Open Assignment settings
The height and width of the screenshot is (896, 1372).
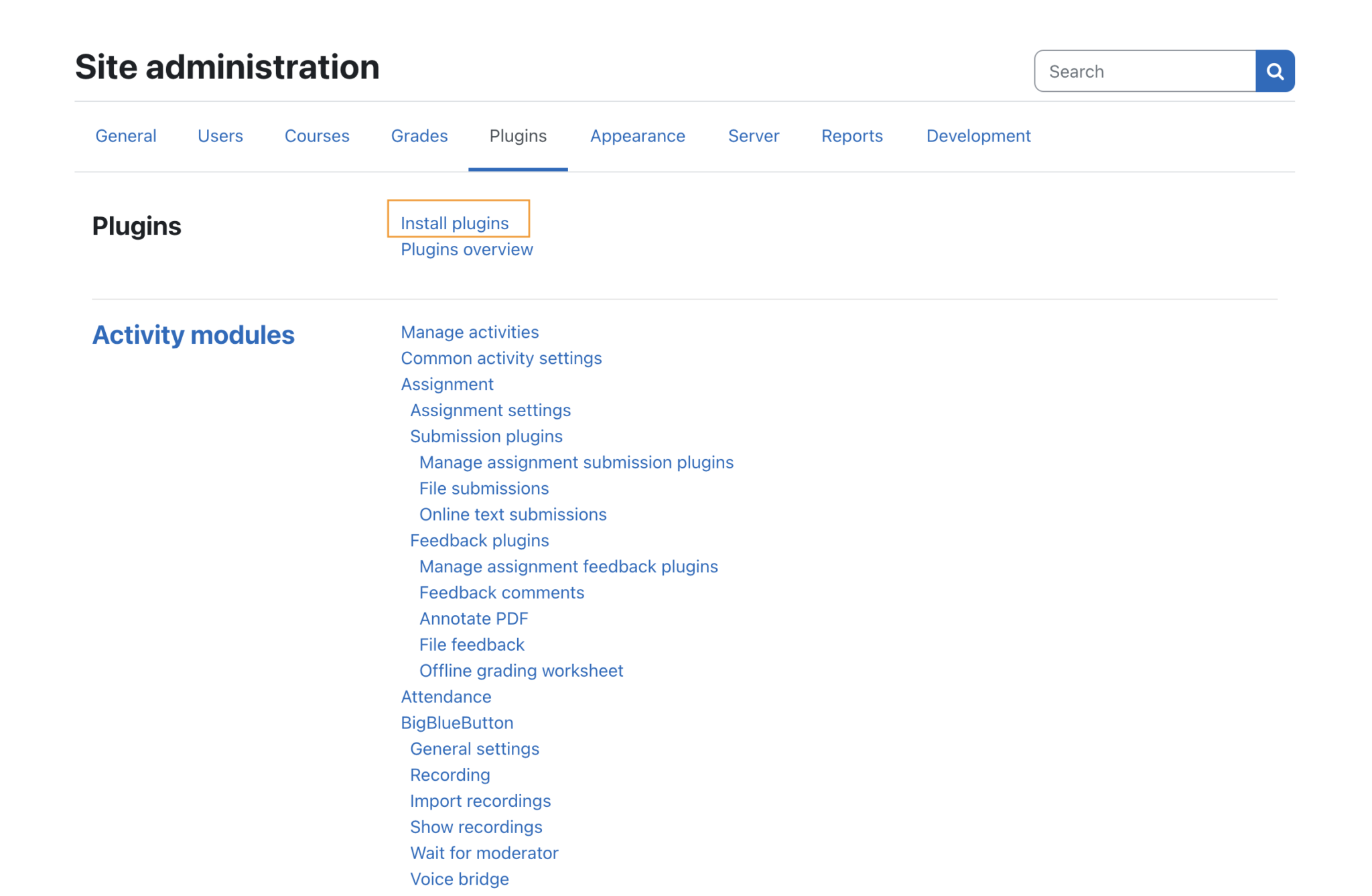[490, 410]
